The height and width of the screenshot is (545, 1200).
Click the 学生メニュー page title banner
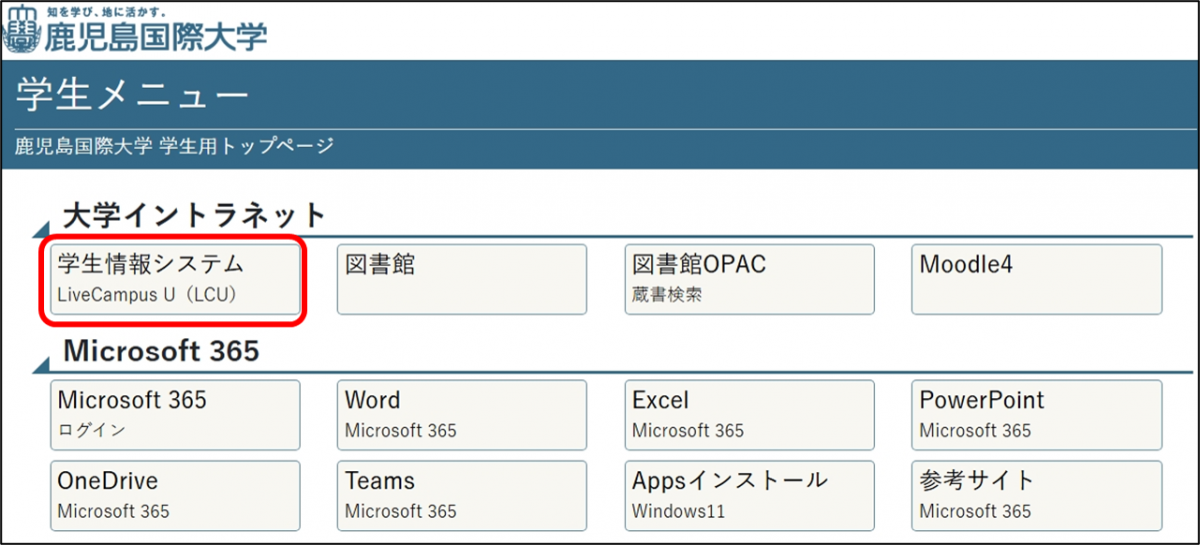click(132, 95)
